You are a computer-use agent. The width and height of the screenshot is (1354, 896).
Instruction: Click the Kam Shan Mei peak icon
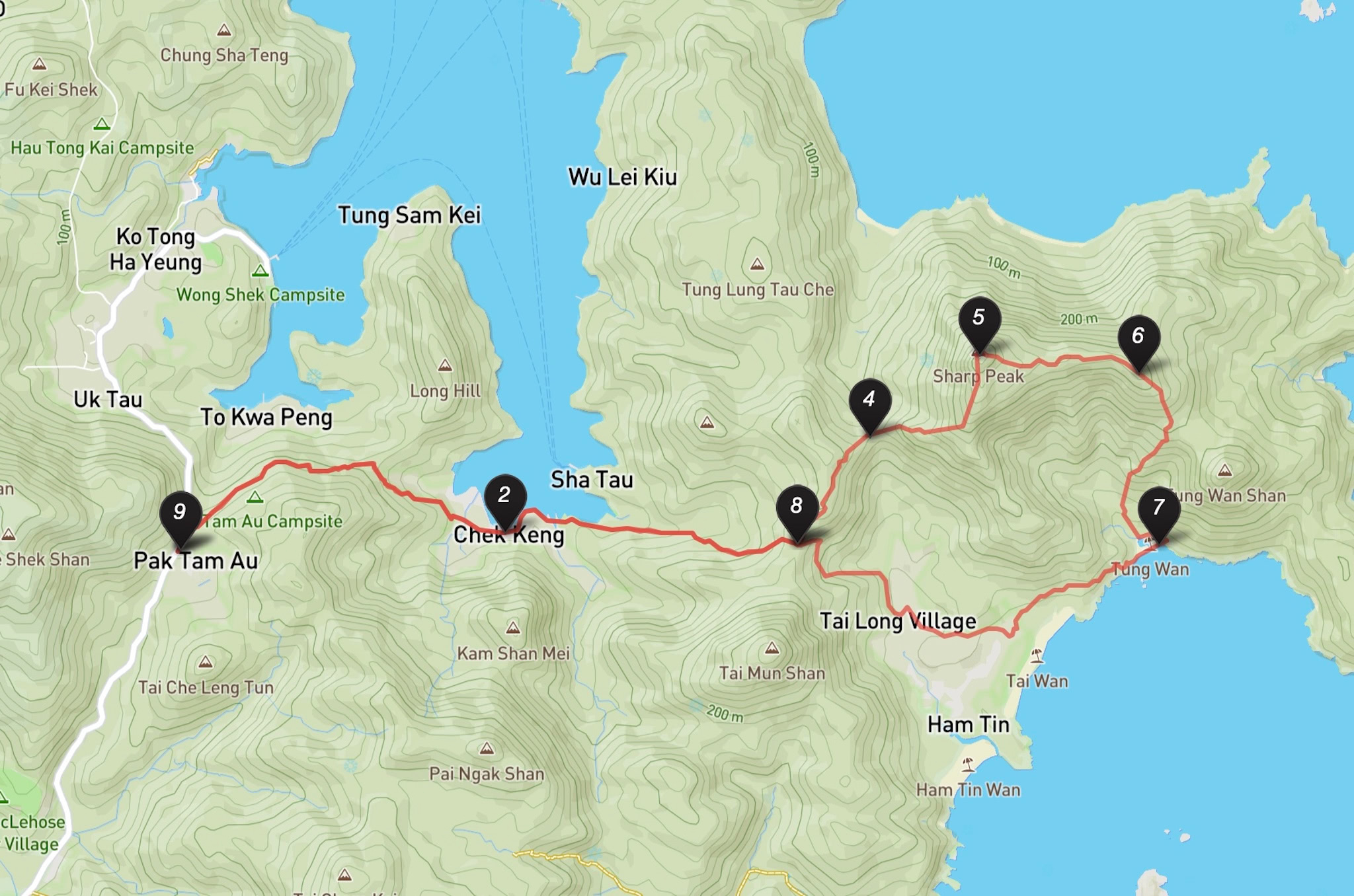512,628
